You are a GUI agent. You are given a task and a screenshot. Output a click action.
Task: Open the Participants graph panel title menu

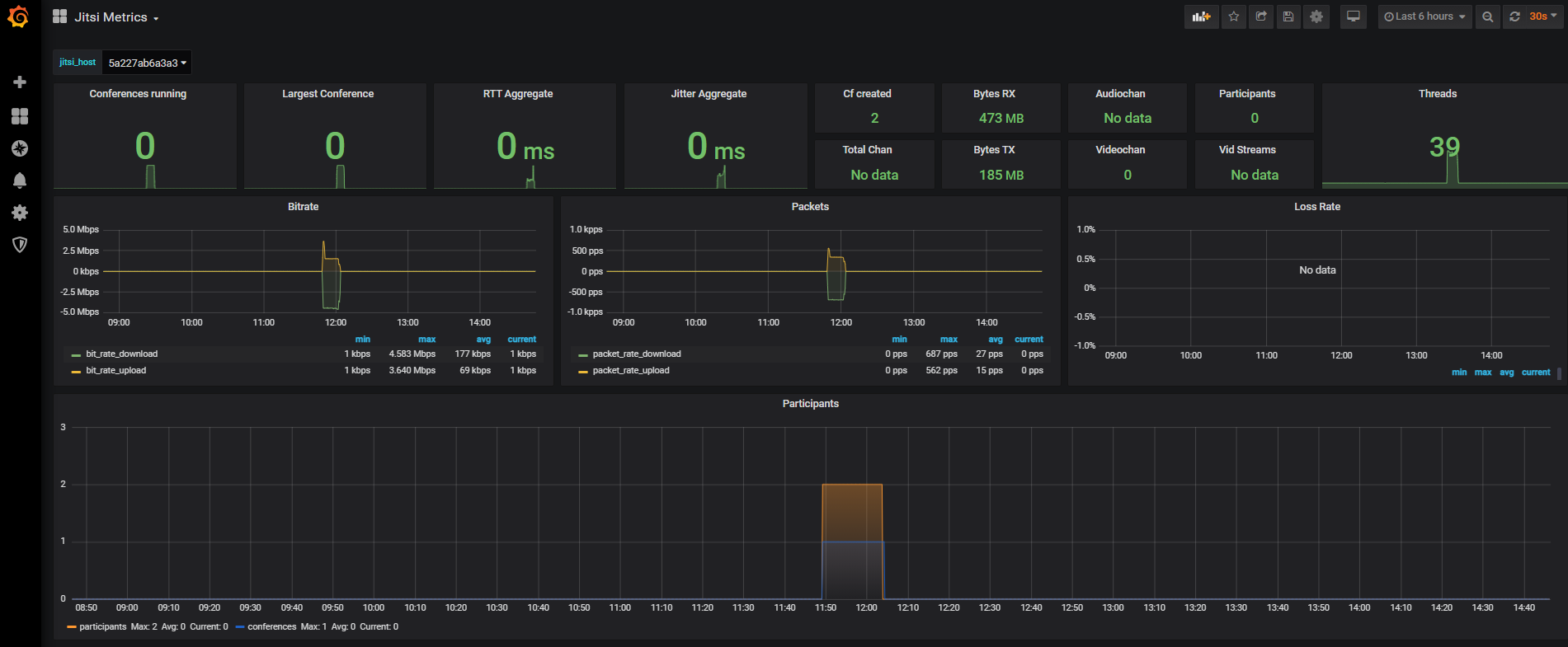[811, 404]
